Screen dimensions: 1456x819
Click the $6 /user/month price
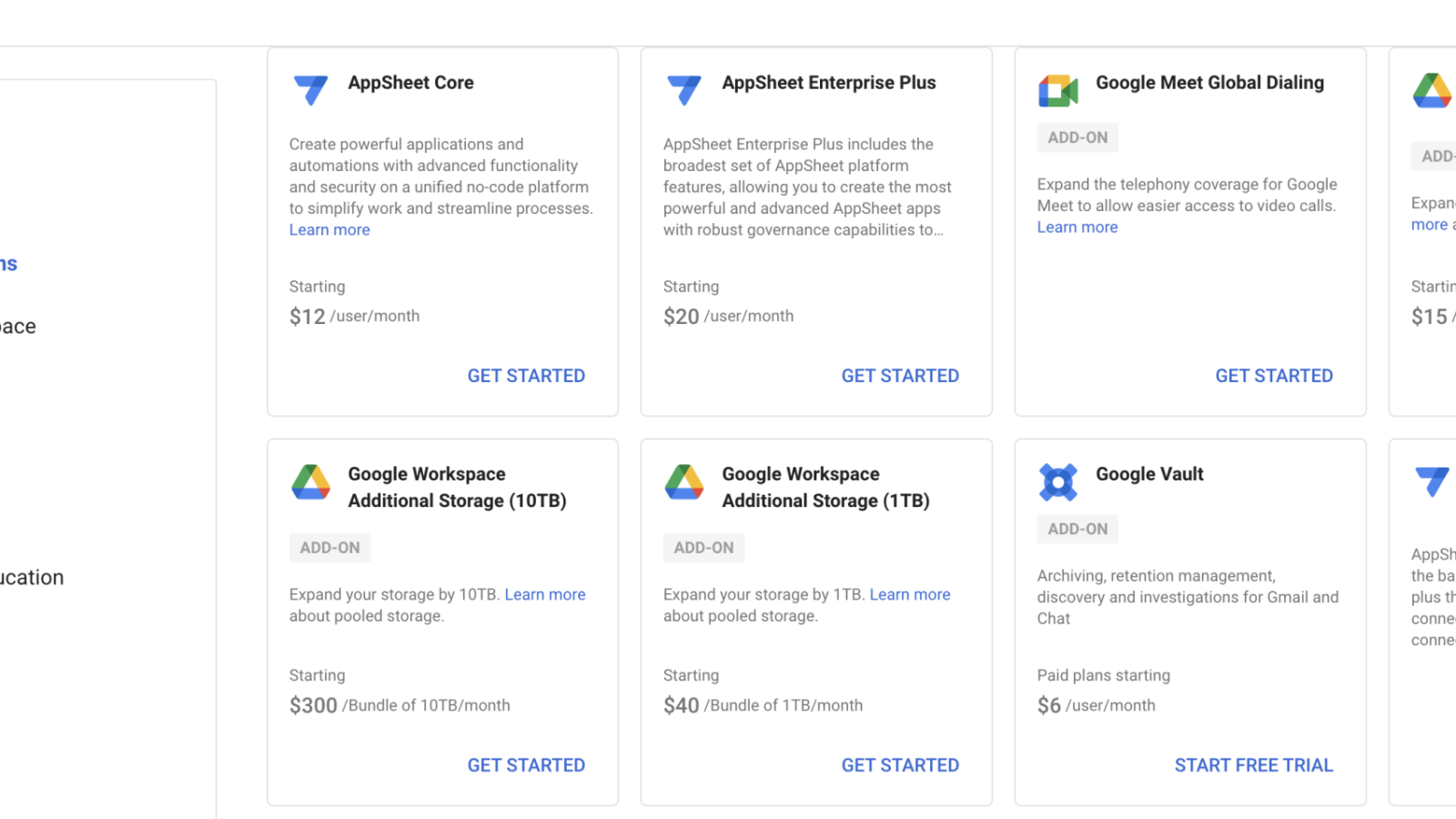[1097, 705]
